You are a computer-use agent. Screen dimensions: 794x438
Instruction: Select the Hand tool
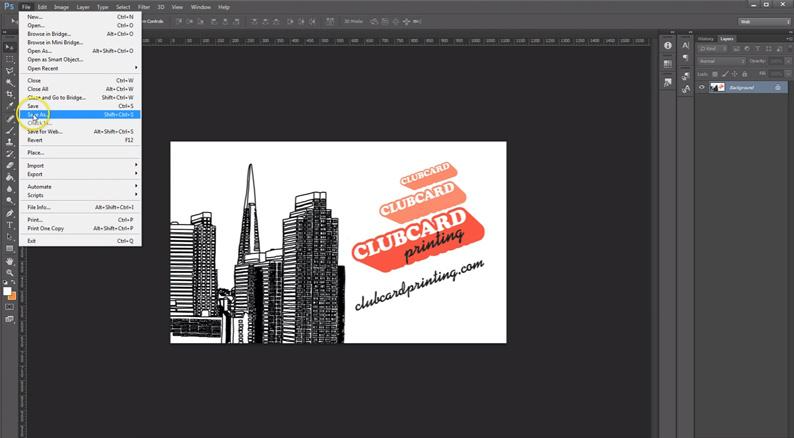[10, 261]
